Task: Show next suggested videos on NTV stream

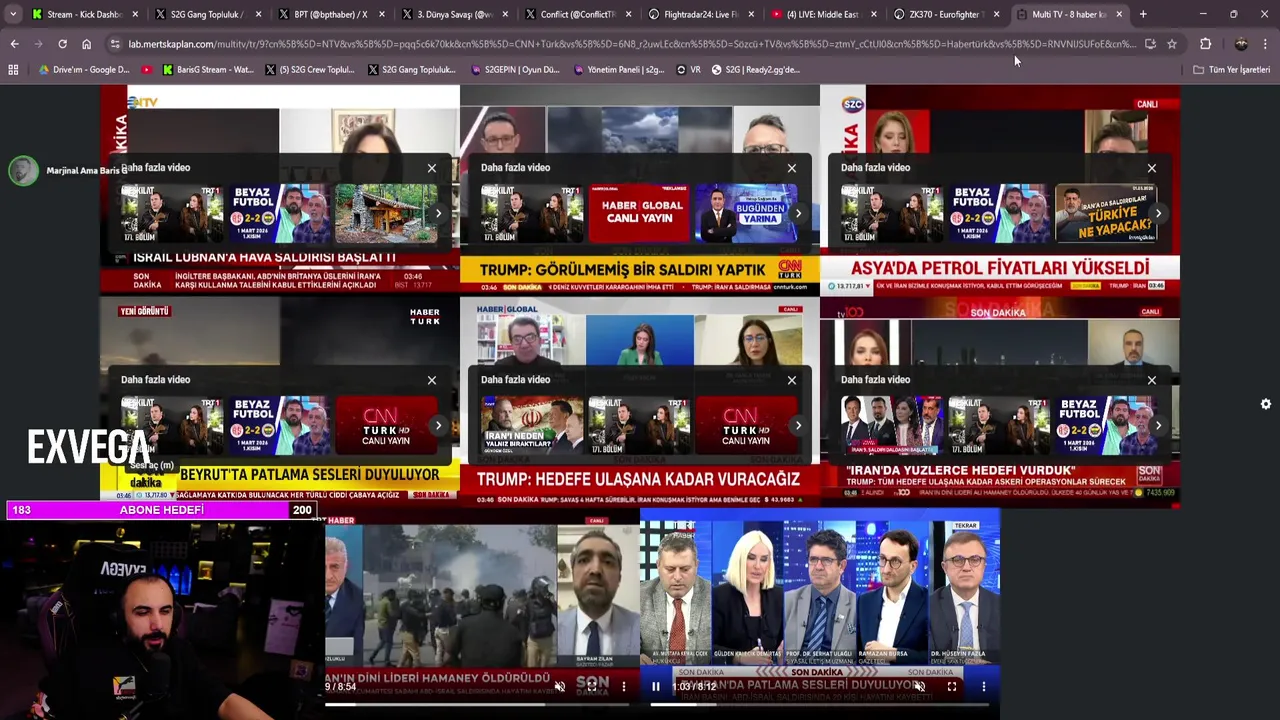Action: (x=438, y=213)
